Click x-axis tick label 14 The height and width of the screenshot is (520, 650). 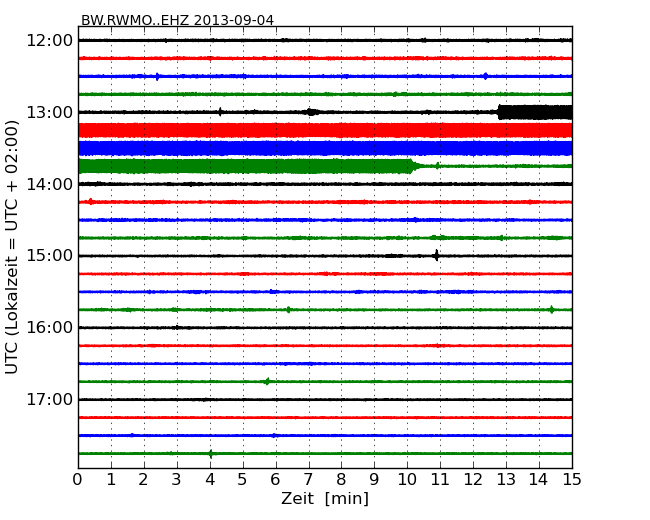539,480
